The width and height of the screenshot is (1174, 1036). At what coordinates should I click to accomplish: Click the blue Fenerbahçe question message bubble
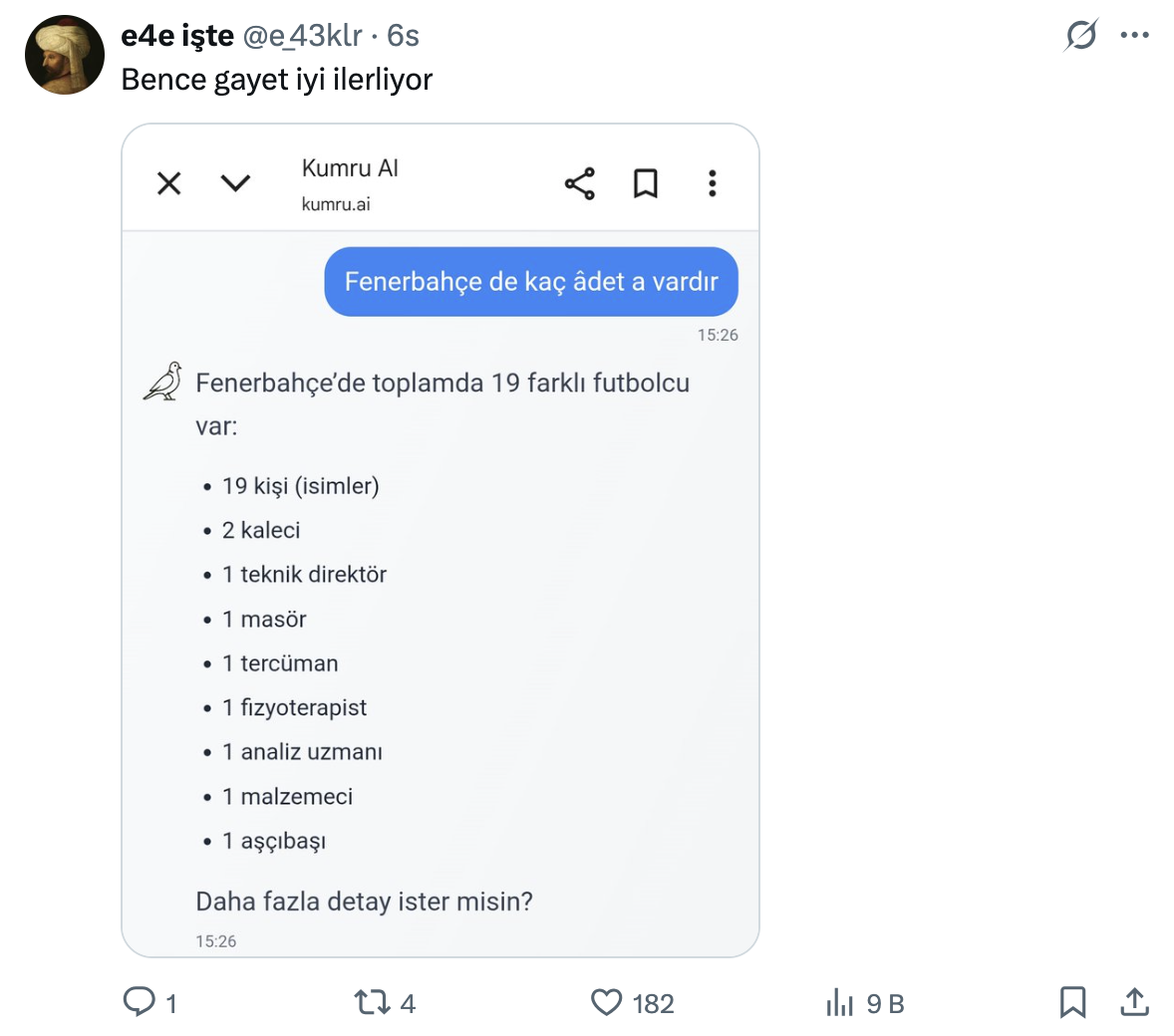pyautogui.click(x=530, y=282)
